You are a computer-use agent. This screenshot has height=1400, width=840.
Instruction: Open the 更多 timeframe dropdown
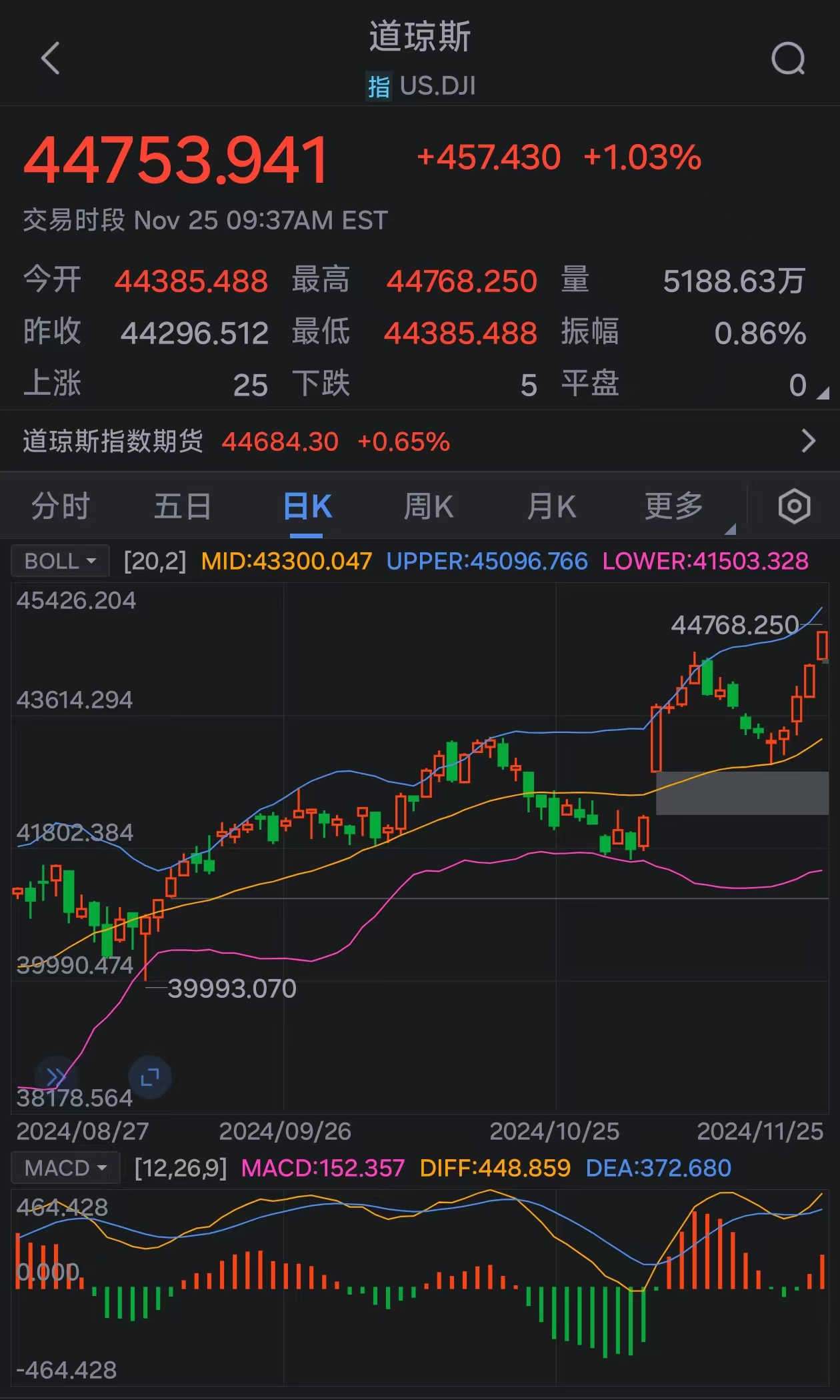675,506
